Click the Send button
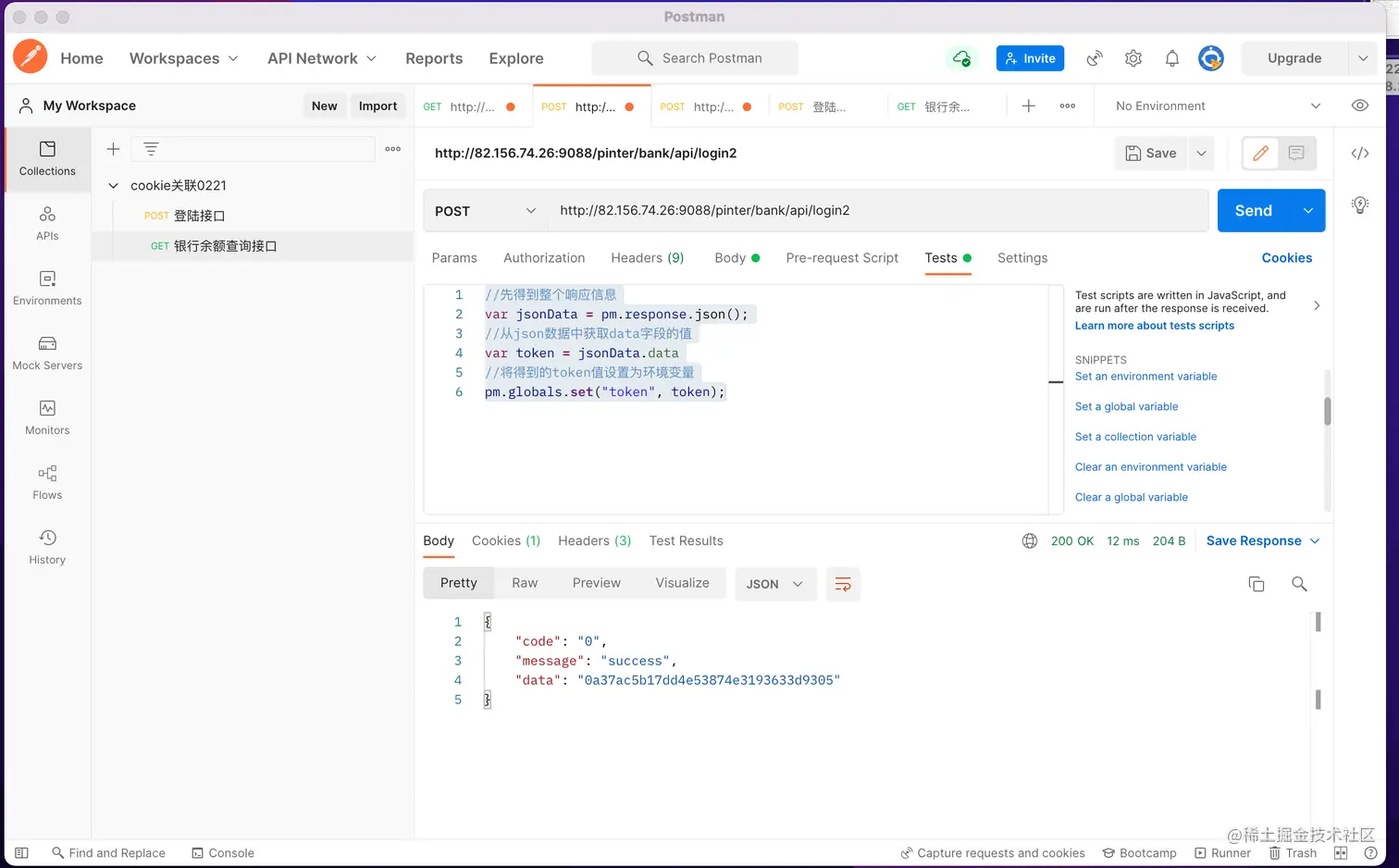The height and width of the screenshot is (868, 1399). click(x=1254, y=211)
